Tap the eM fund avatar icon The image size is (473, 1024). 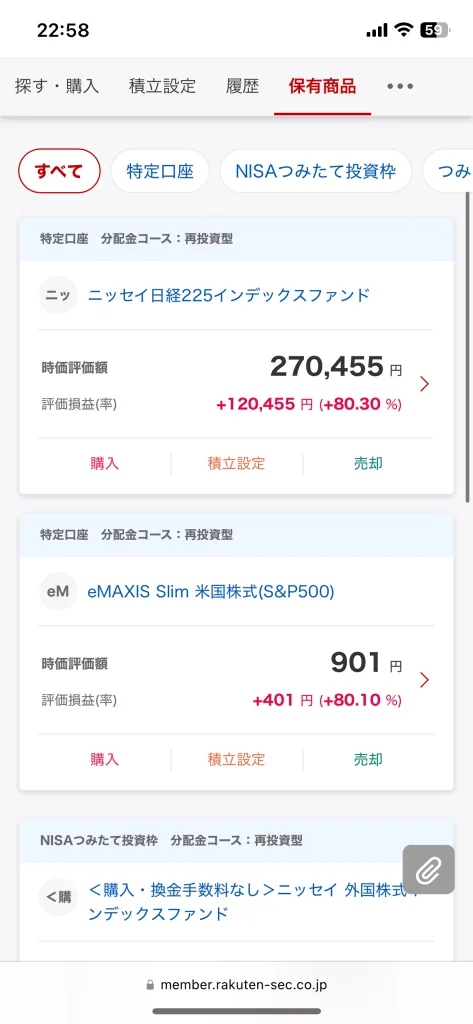tap(58, 592)
